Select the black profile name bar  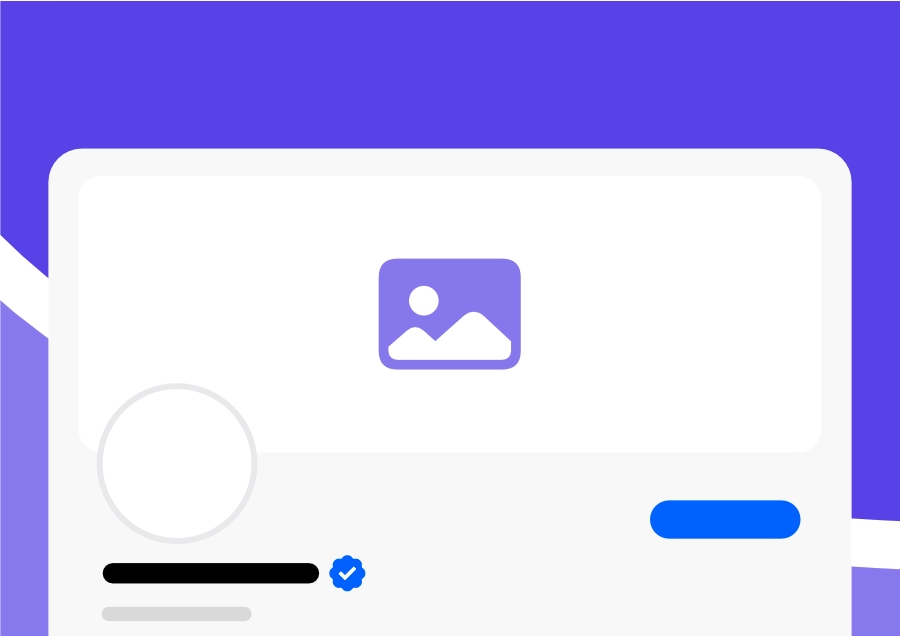coord(211,573)
